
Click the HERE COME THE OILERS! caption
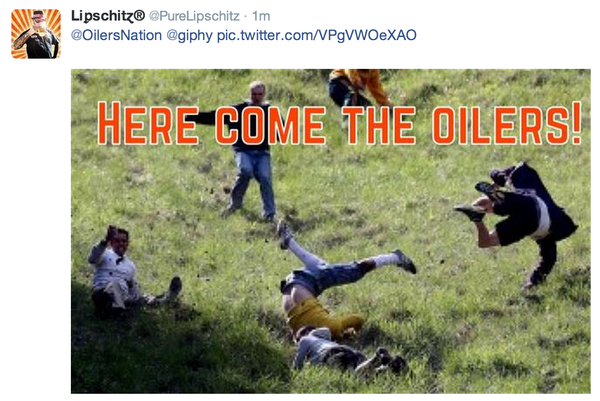(x=340, y=124)
